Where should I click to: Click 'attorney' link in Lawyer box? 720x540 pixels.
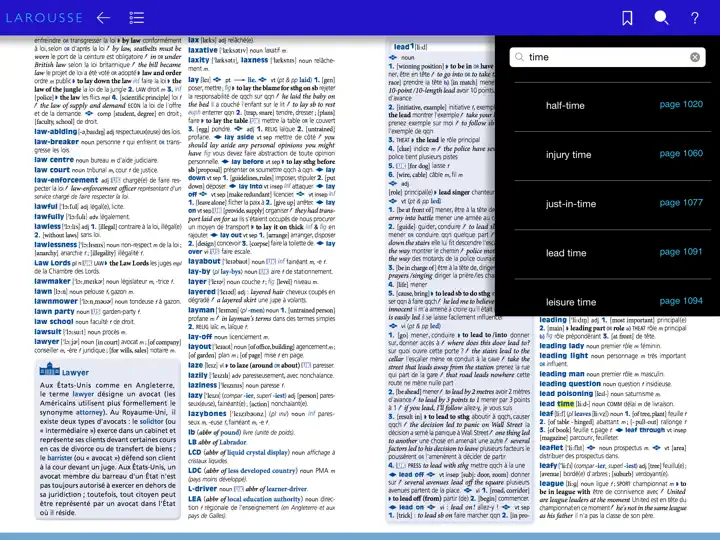pos(90,412)
